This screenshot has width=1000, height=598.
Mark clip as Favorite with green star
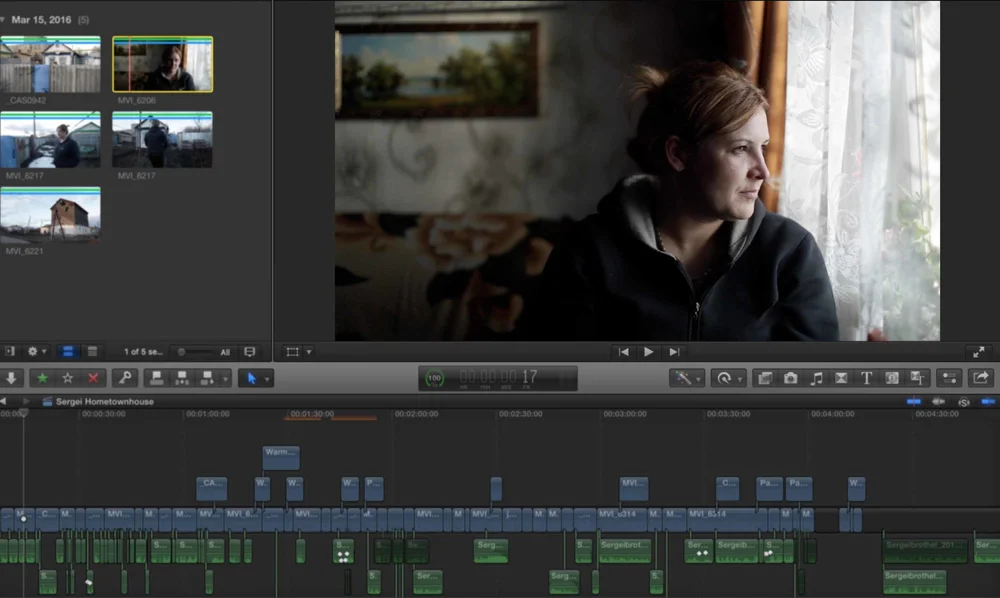point(42,378)
